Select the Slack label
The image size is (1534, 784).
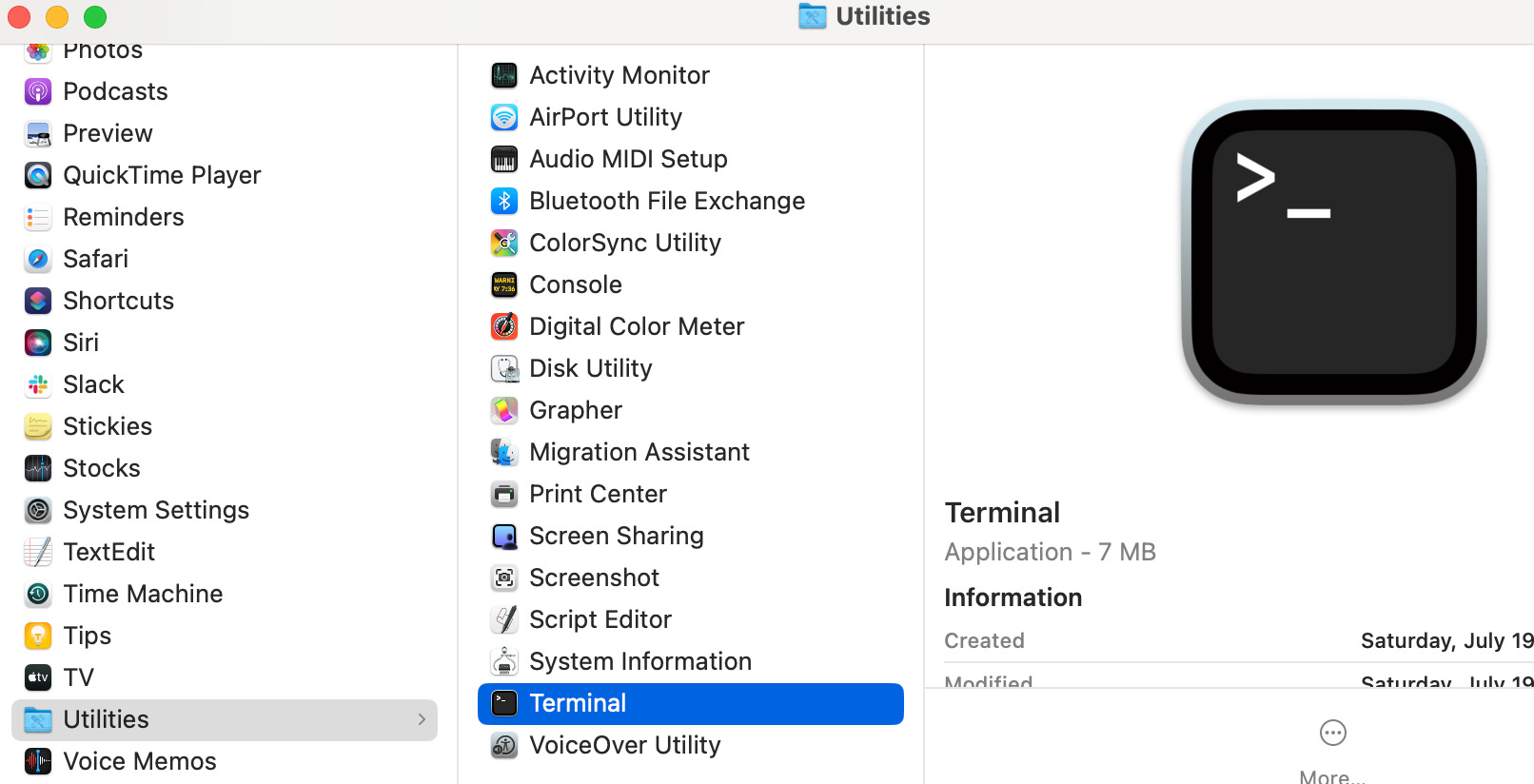pos(94,384)
